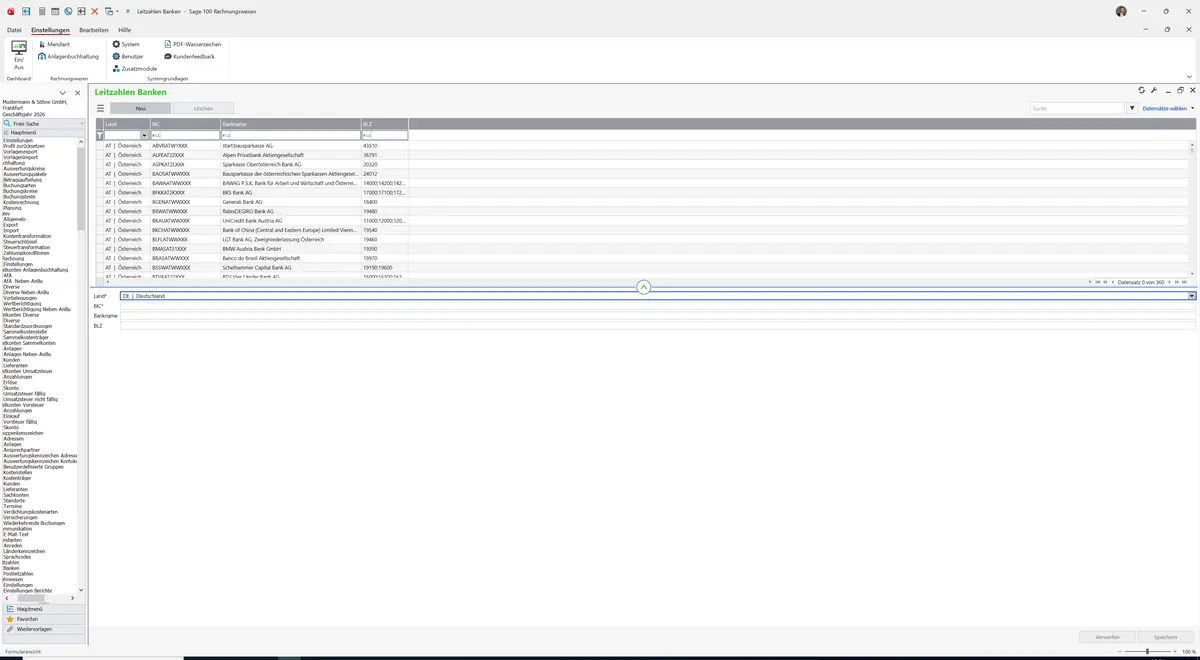Open PDF-Wasserzeichen settings
Viewport: 1200px width, 660px height.
192,44
